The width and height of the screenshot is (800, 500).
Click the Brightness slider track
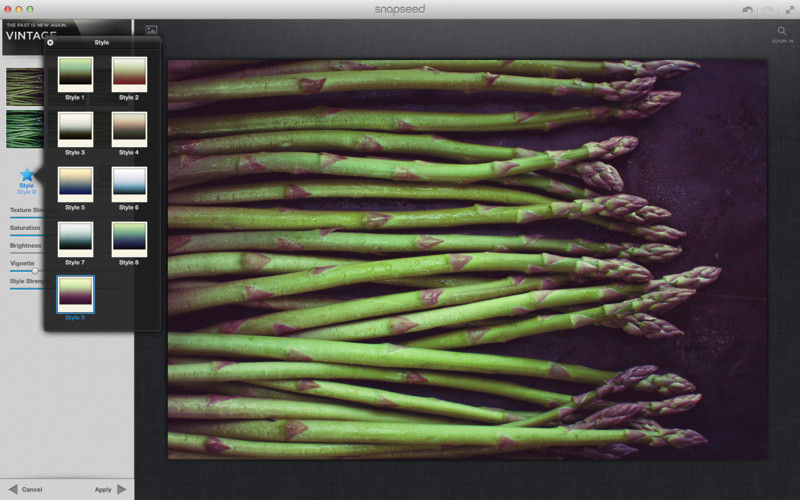pyautogui.click(x=27, y=253)
